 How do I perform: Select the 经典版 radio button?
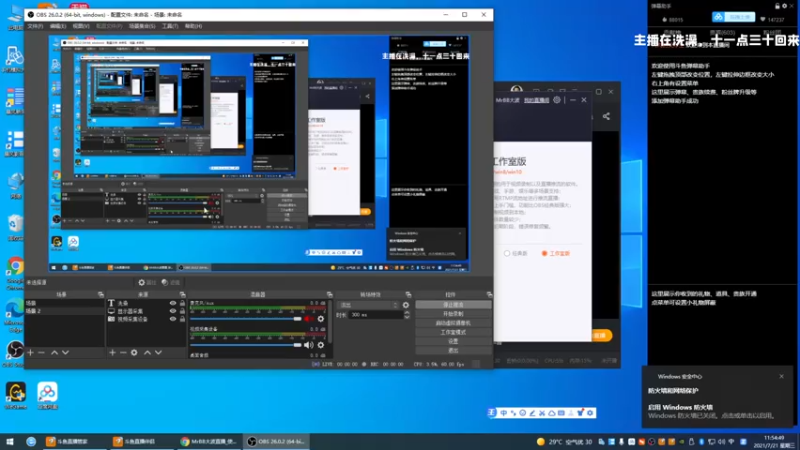507,254
